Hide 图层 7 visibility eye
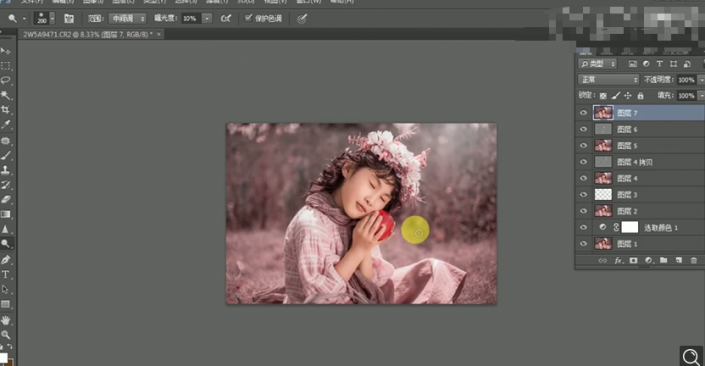705x366 pixels. click(584, 113)
